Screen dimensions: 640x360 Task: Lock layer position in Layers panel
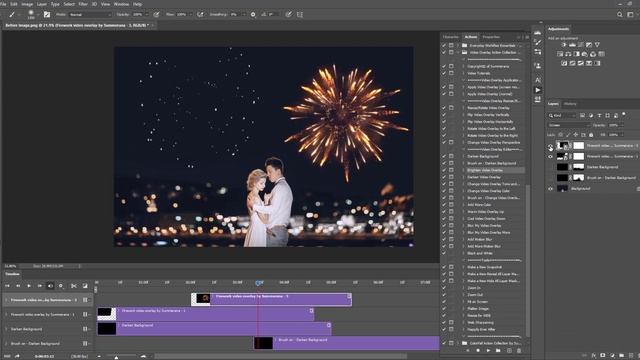[576, 135]
